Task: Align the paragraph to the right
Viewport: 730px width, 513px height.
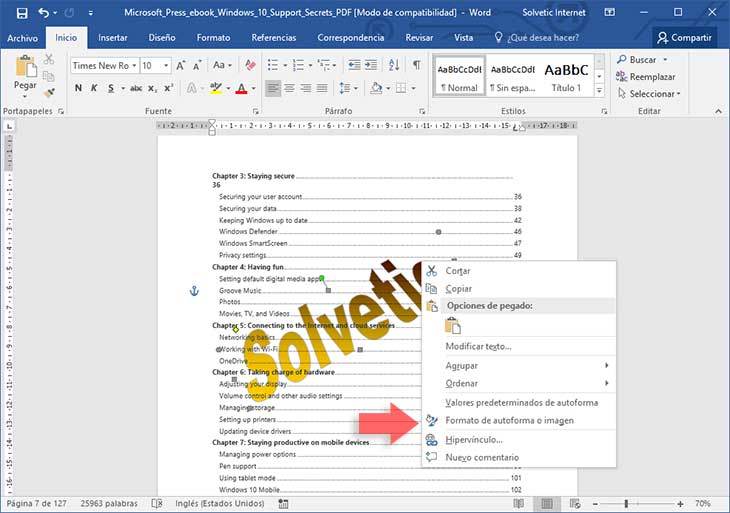Action: (x=306, y=88)
